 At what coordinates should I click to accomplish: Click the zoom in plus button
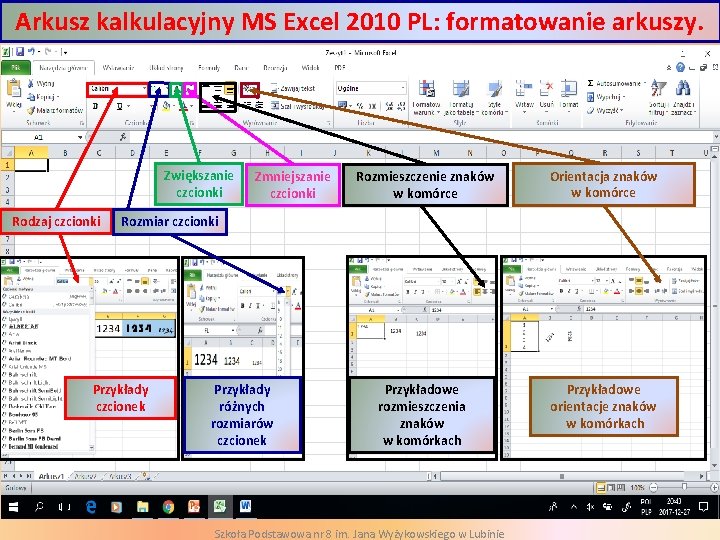tap(714, 487)
